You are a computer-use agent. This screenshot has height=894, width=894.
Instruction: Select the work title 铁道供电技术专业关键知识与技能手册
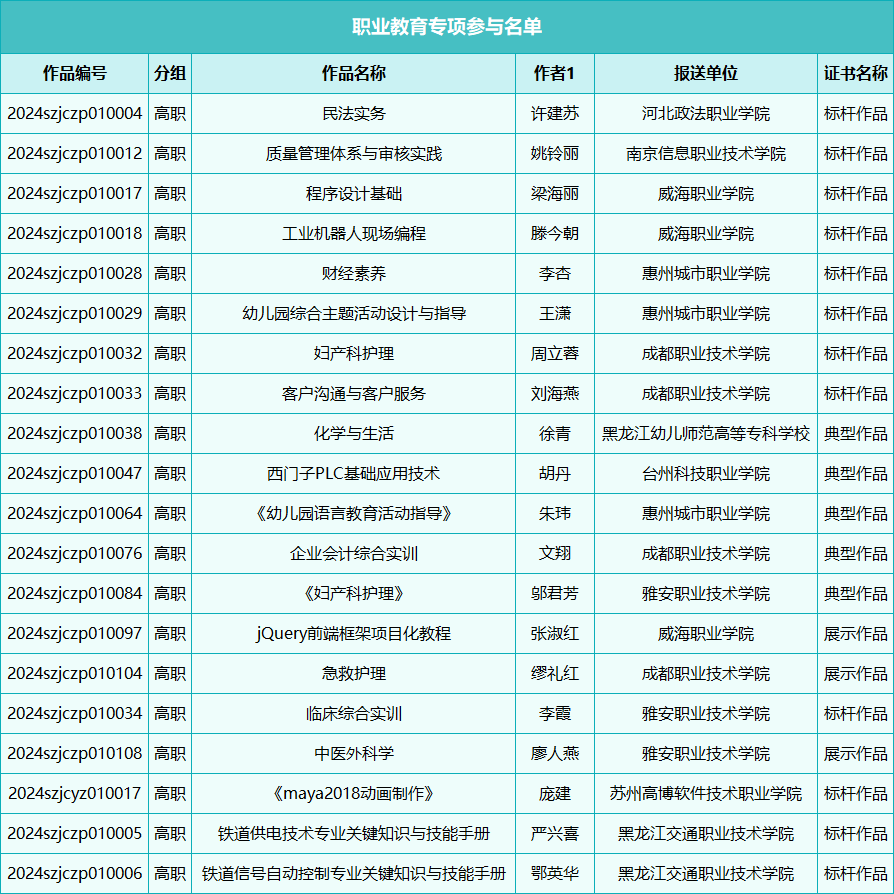[353, 834]
